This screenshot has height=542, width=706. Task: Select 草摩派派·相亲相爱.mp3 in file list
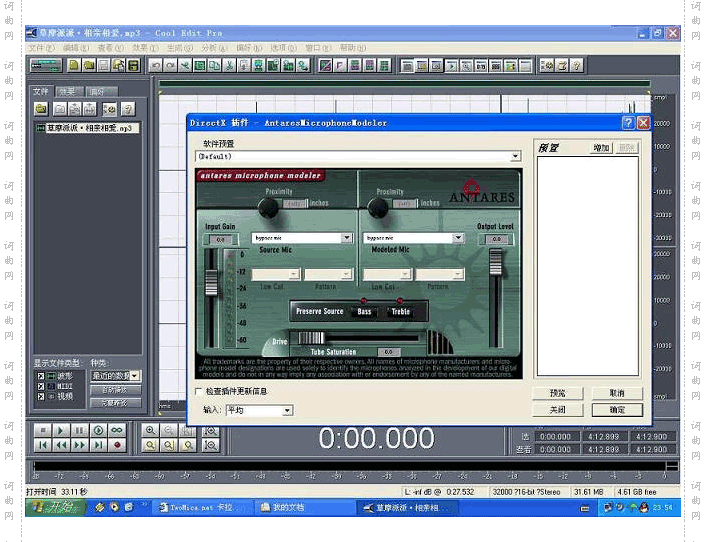point(87,128)
